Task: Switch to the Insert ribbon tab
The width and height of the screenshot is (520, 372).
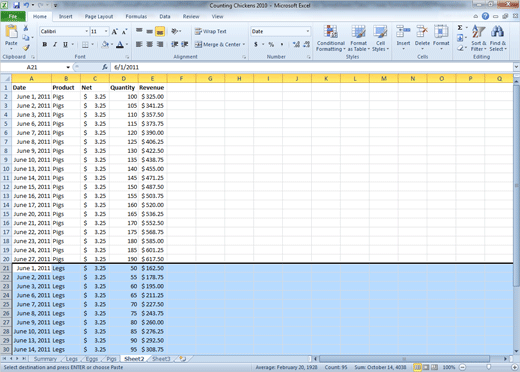Action: [x=65, y=16]
